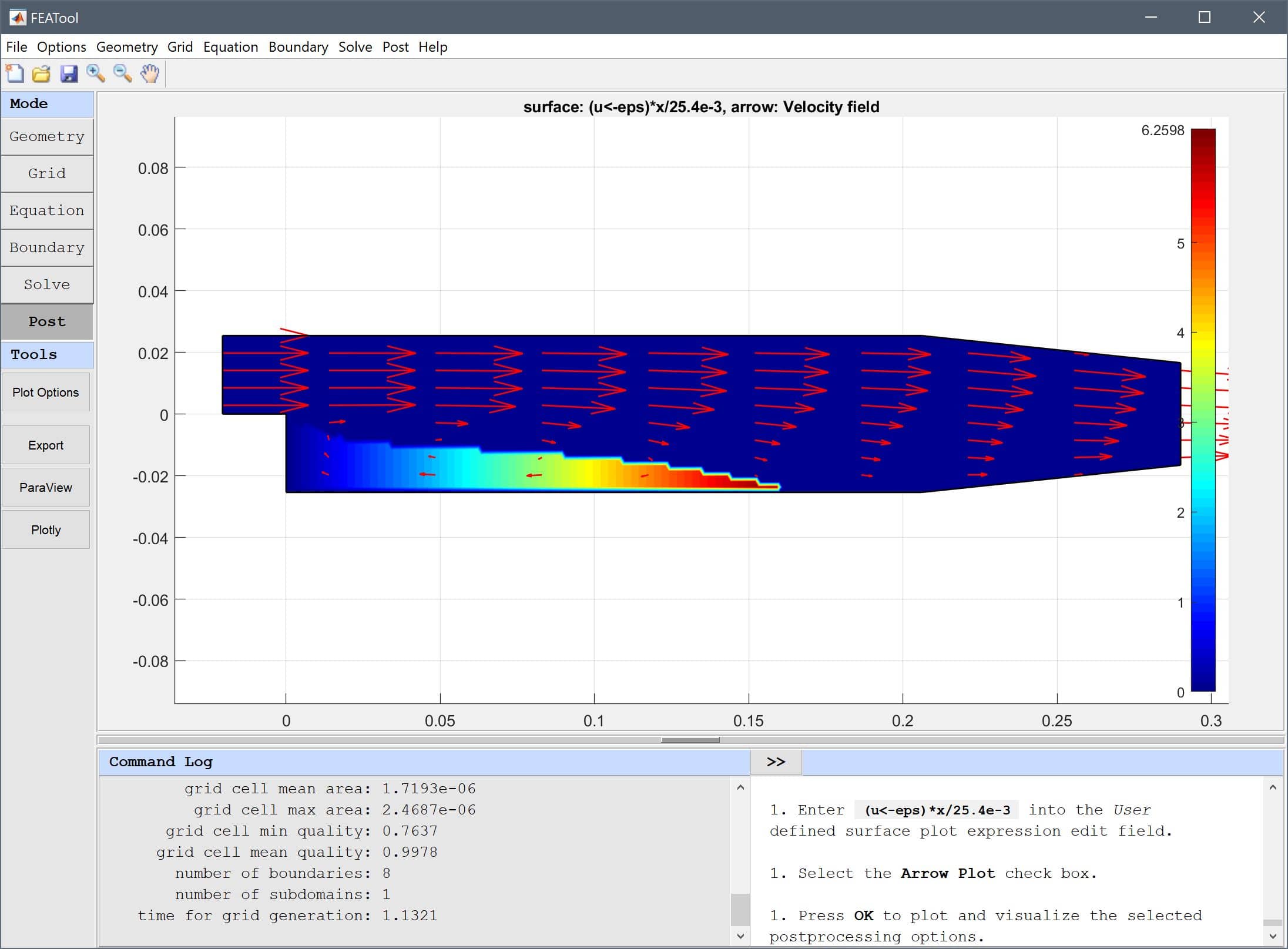This screenshot has height=949, width=1288.
Task: Select the Zoom Out magnifier tool
Action: tap(122, 73)
